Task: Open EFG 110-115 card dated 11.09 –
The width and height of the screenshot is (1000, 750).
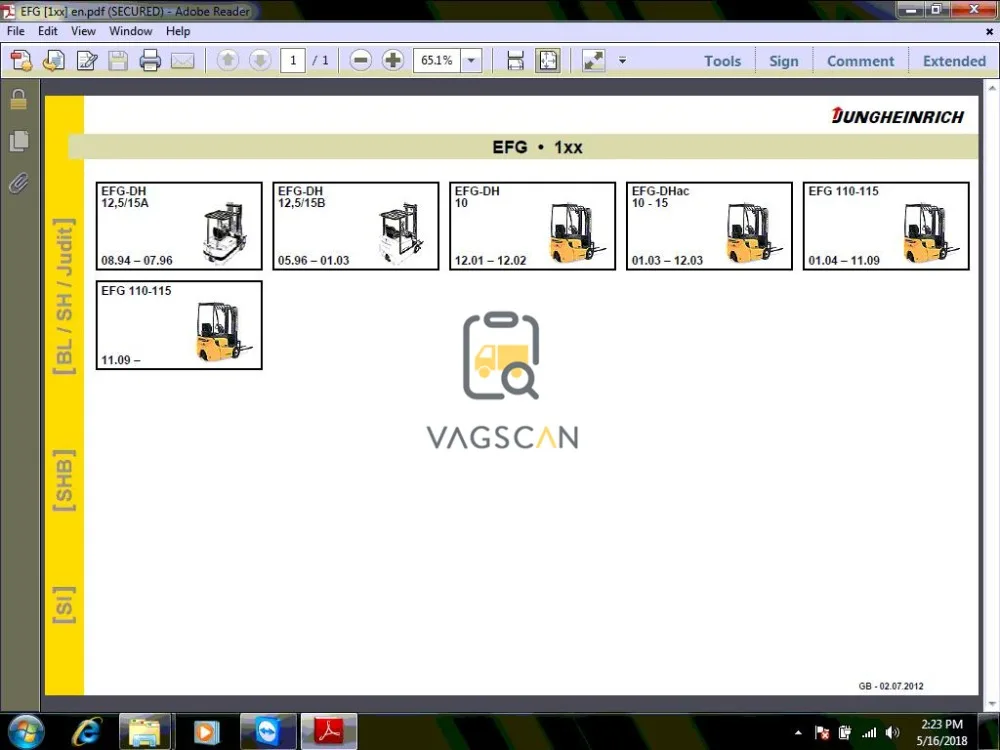Action: pyautogui.click(x=179, y=325)
